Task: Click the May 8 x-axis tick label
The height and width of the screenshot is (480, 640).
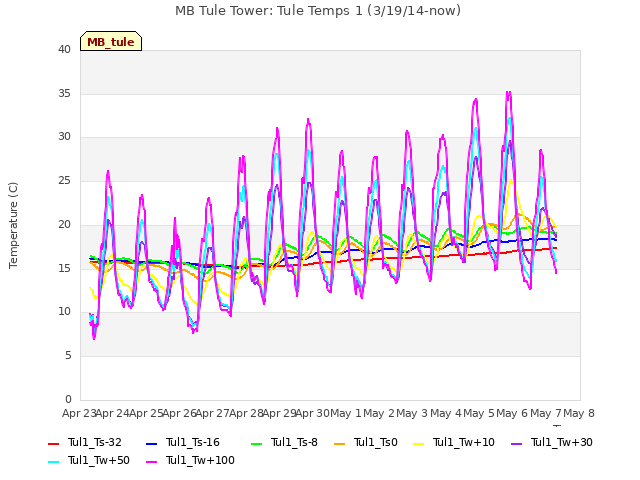Action: click(x=579, y=413)
